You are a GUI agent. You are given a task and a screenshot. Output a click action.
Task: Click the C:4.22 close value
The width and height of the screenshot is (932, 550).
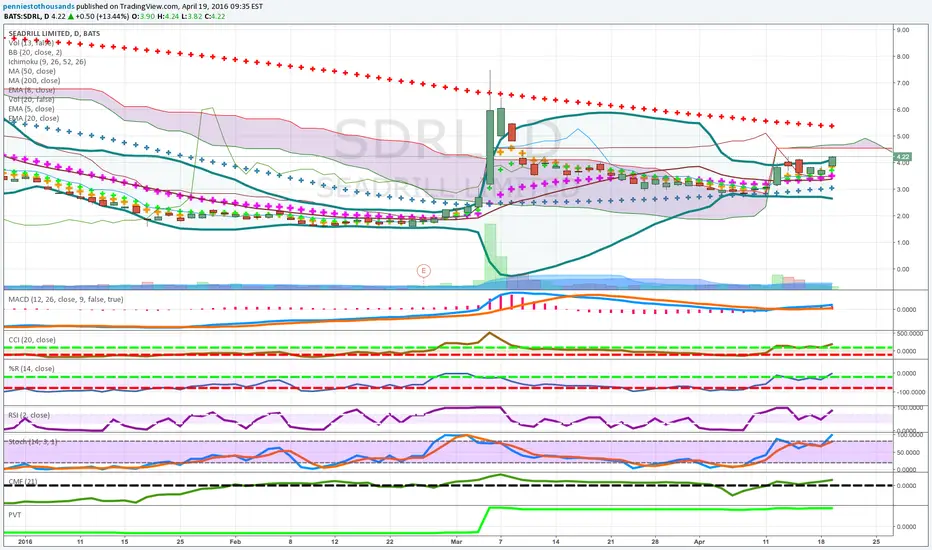(215, 16)
